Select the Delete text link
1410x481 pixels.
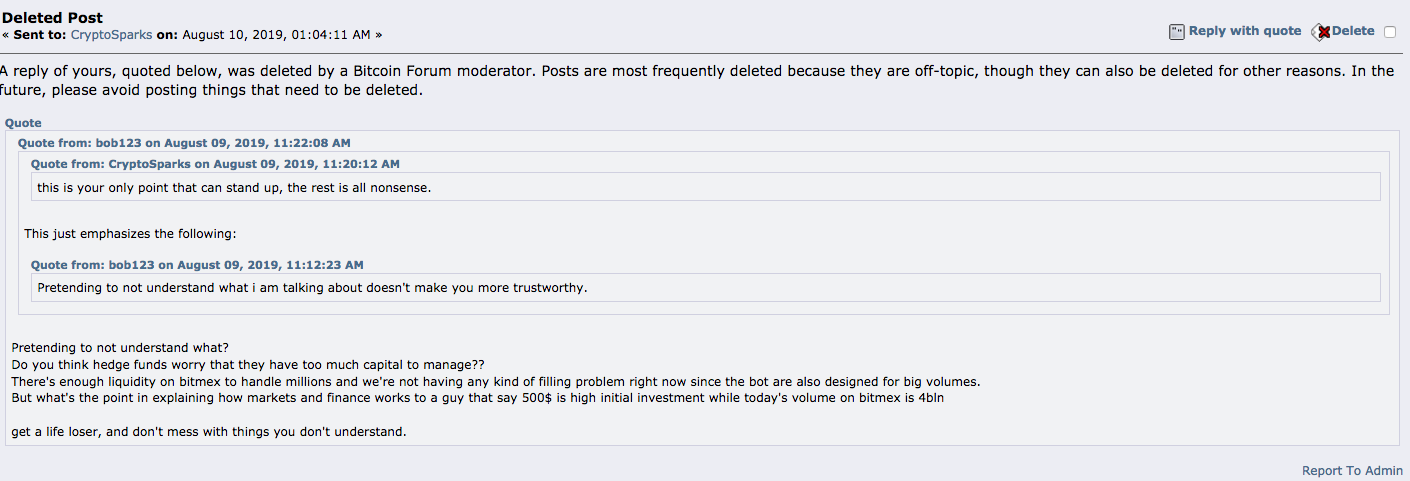pos(1353,31)
